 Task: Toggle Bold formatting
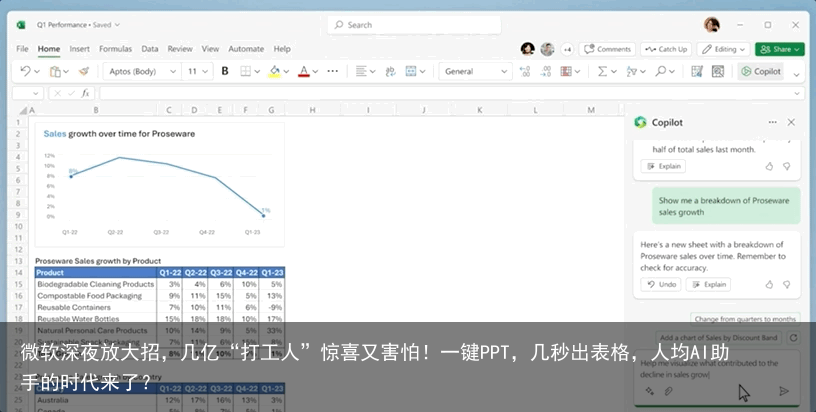(225, 71)
